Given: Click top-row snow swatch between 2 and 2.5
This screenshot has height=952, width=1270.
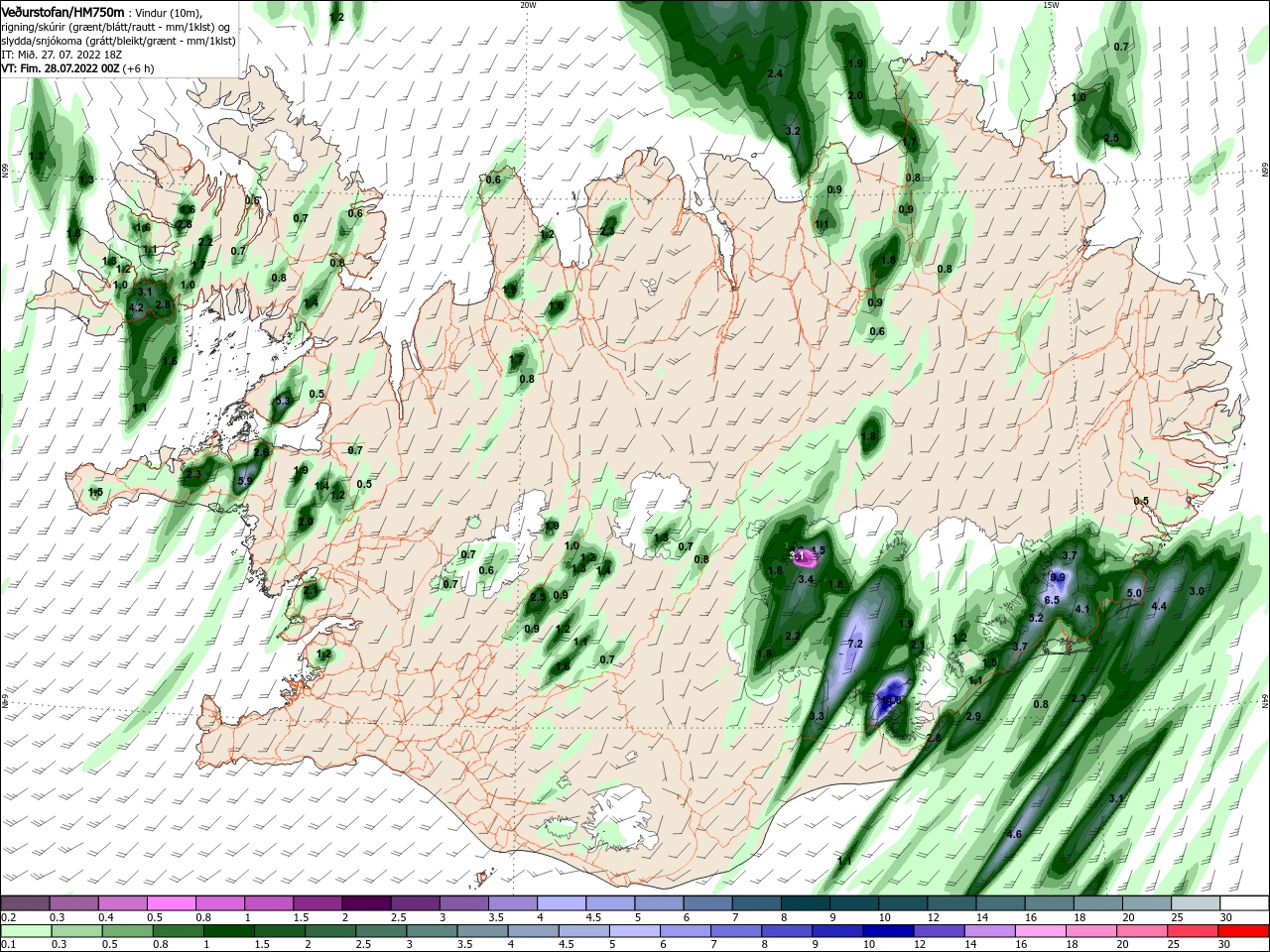Looking at the screenshot, I should [365, 903].
